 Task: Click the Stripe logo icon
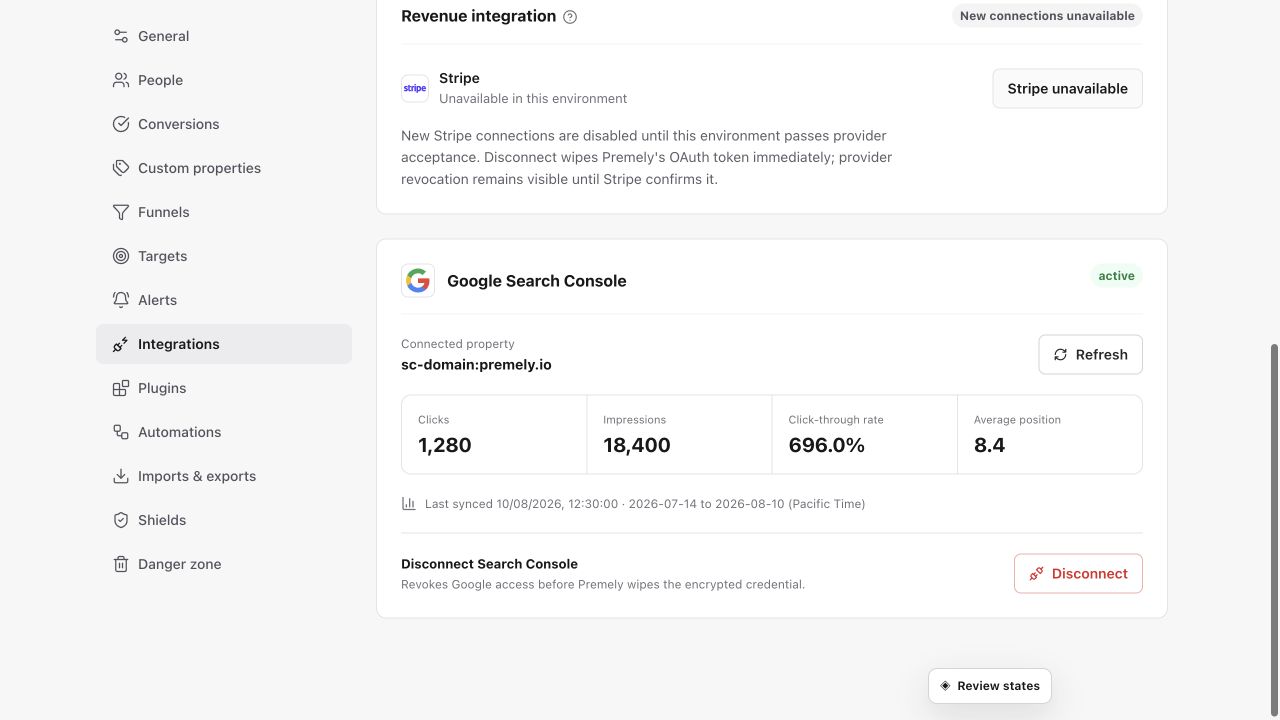415,88
